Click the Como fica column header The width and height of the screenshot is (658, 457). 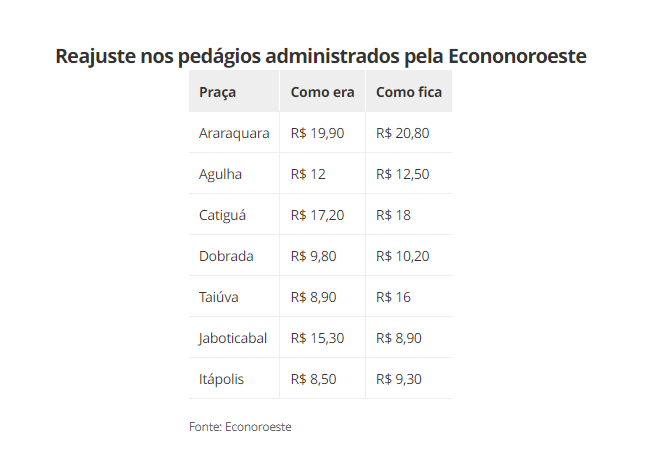(x=408, y=92)
